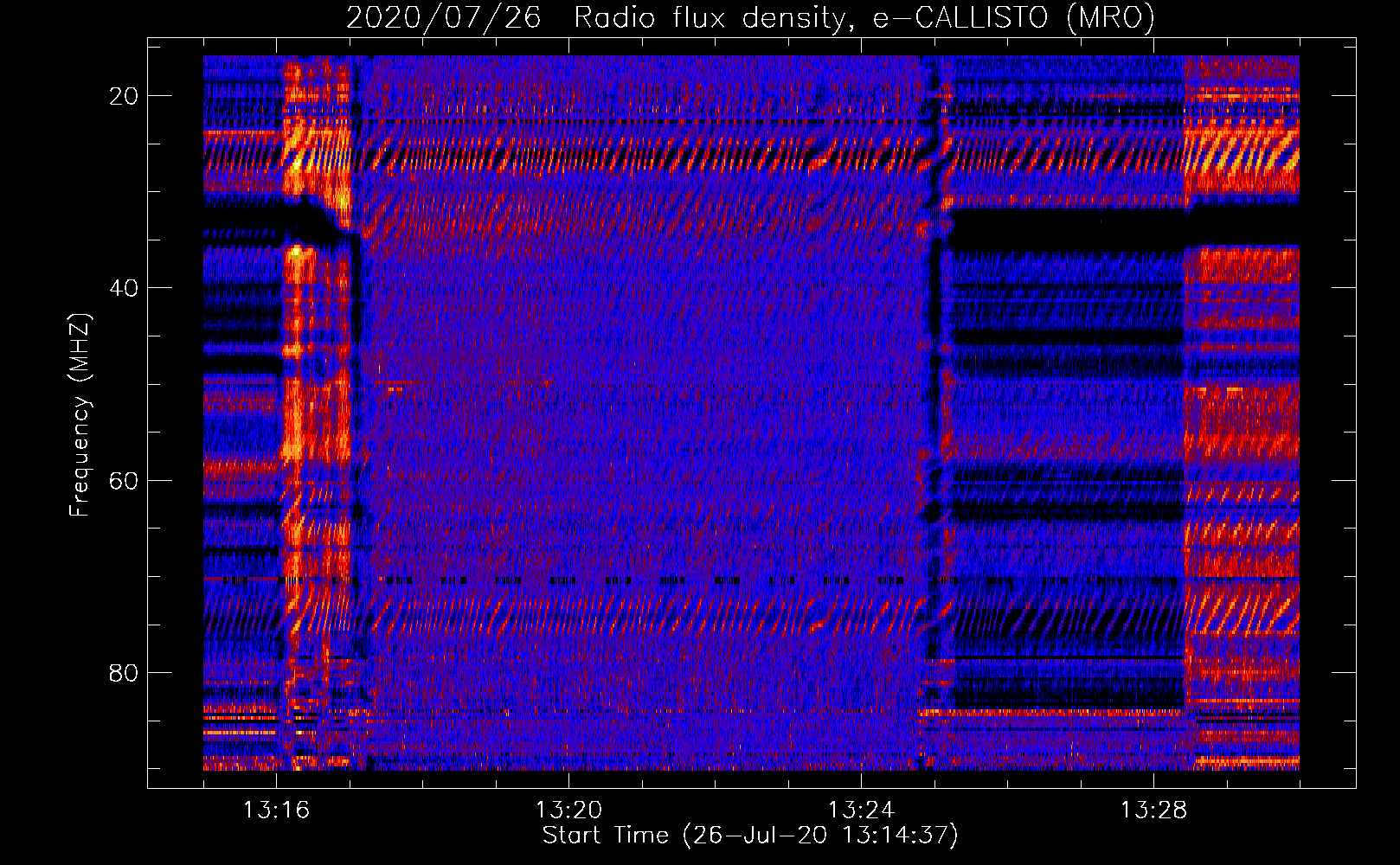Click the '60' frequency tick label
This screenshot has height=865, width=1400.
124,480
